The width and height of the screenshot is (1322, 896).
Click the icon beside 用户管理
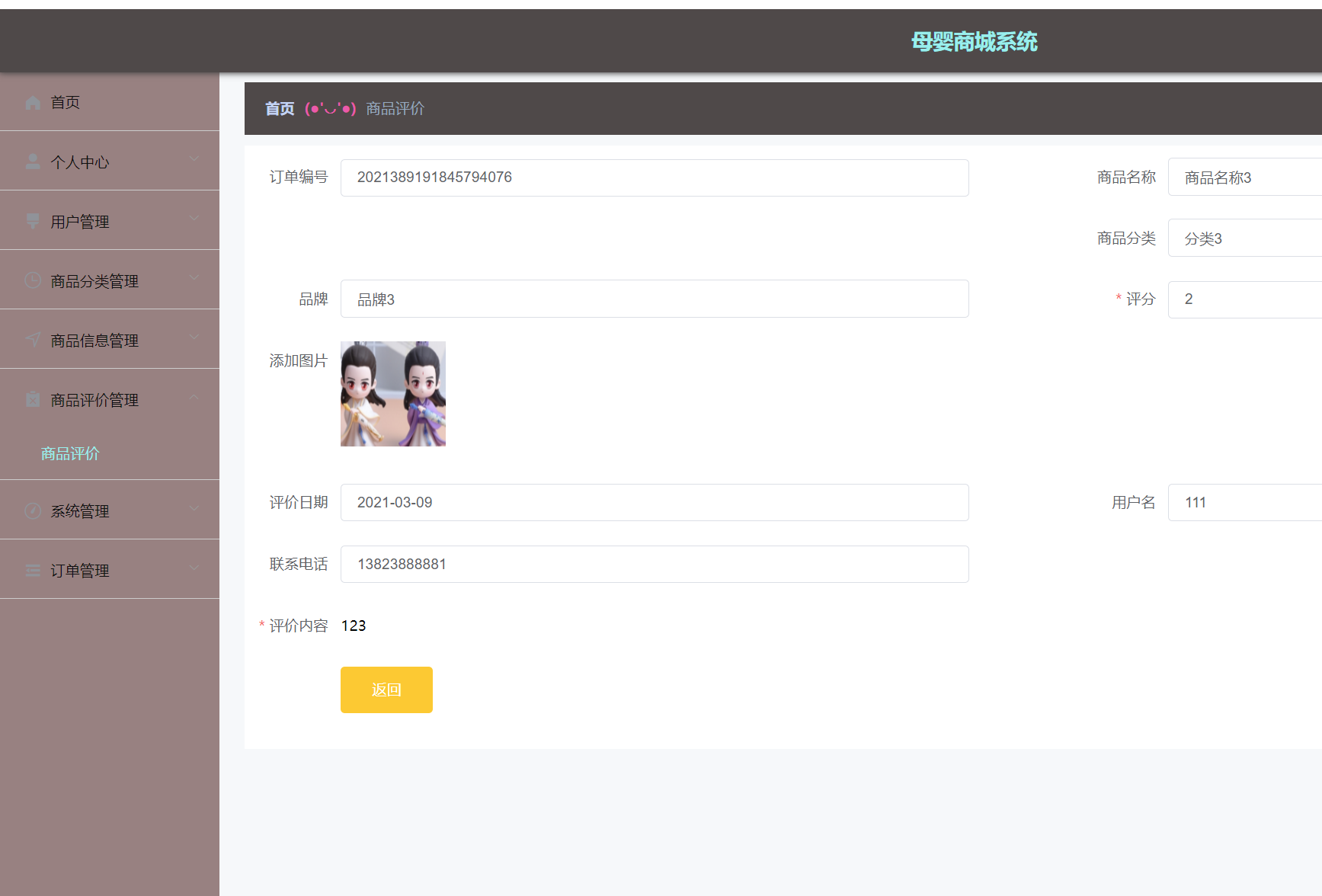click(x=33, y=221)
